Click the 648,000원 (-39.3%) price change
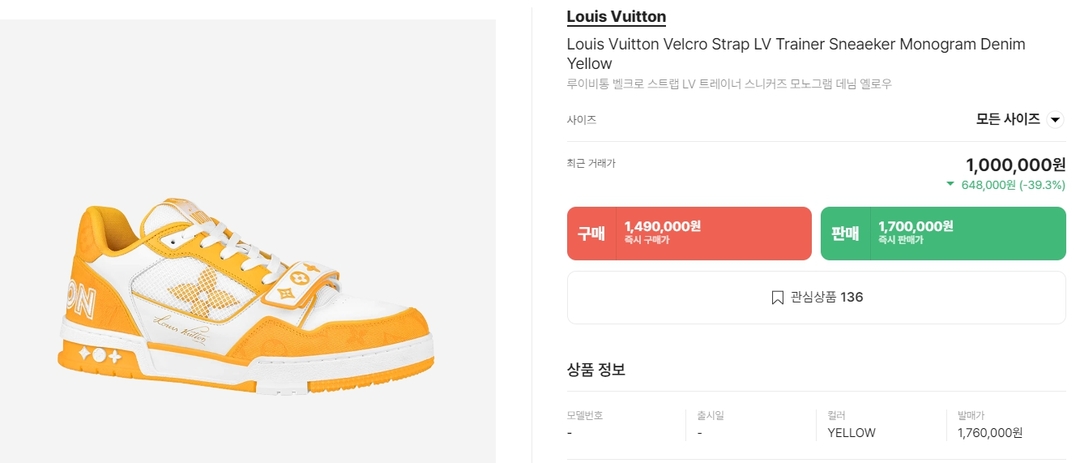 pyautogui.click(x=1012, y=185)
